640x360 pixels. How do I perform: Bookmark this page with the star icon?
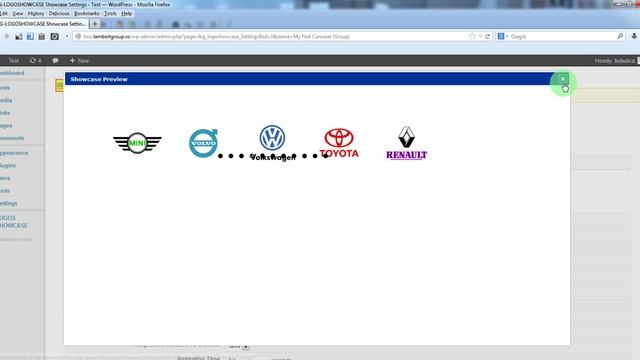(472, 36)
